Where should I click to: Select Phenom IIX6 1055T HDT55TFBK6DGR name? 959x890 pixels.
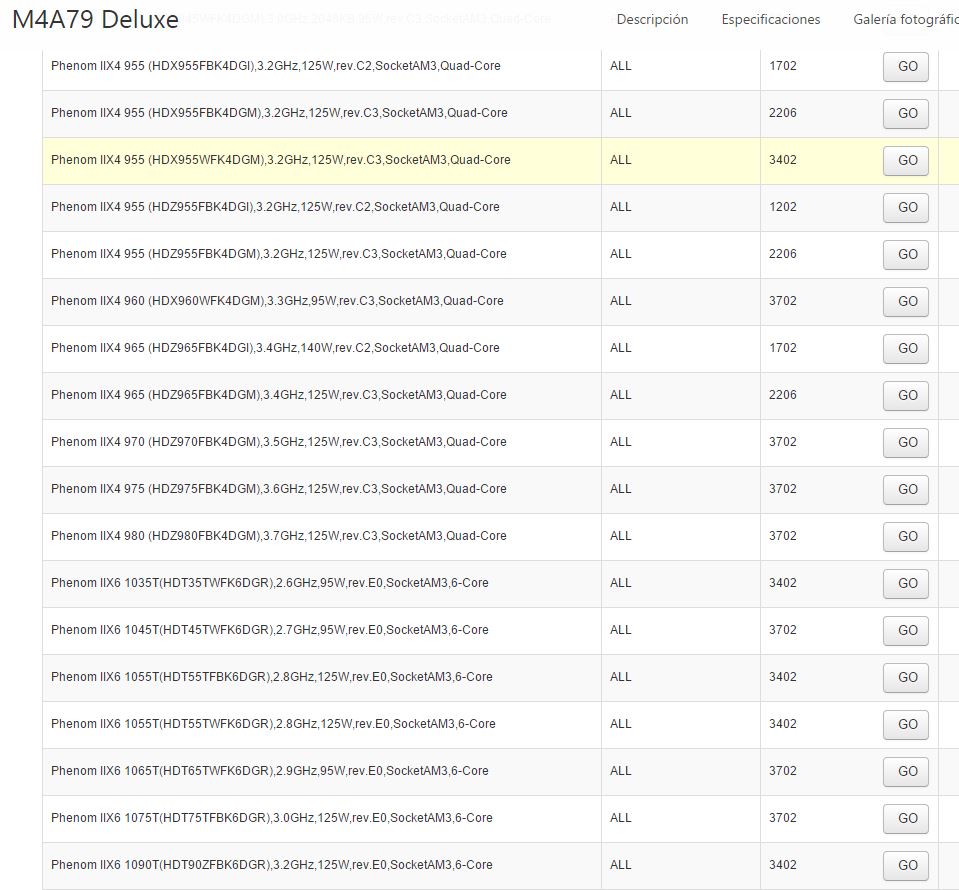click(x=272, y=677)
